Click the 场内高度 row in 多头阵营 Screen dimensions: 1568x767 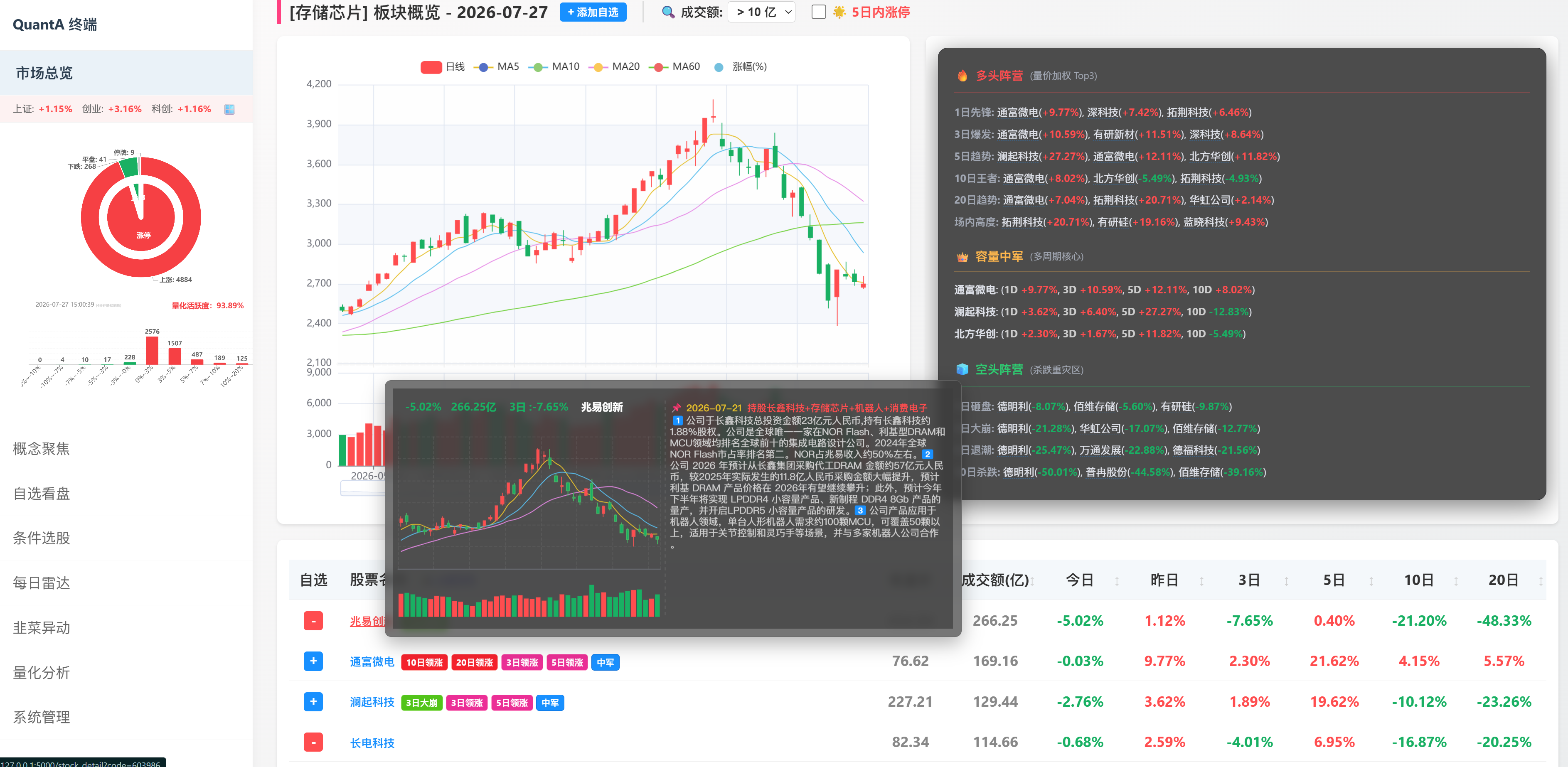click(x=1111, y=222)
